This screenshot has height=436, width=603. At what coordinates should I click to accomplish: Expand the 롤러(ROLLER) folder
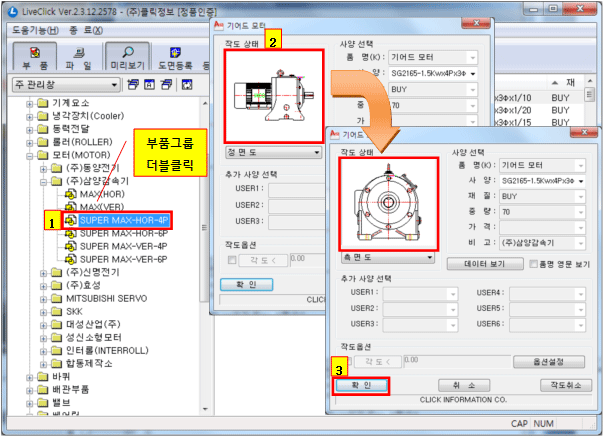pyautogui.click(x=29, y=142)
